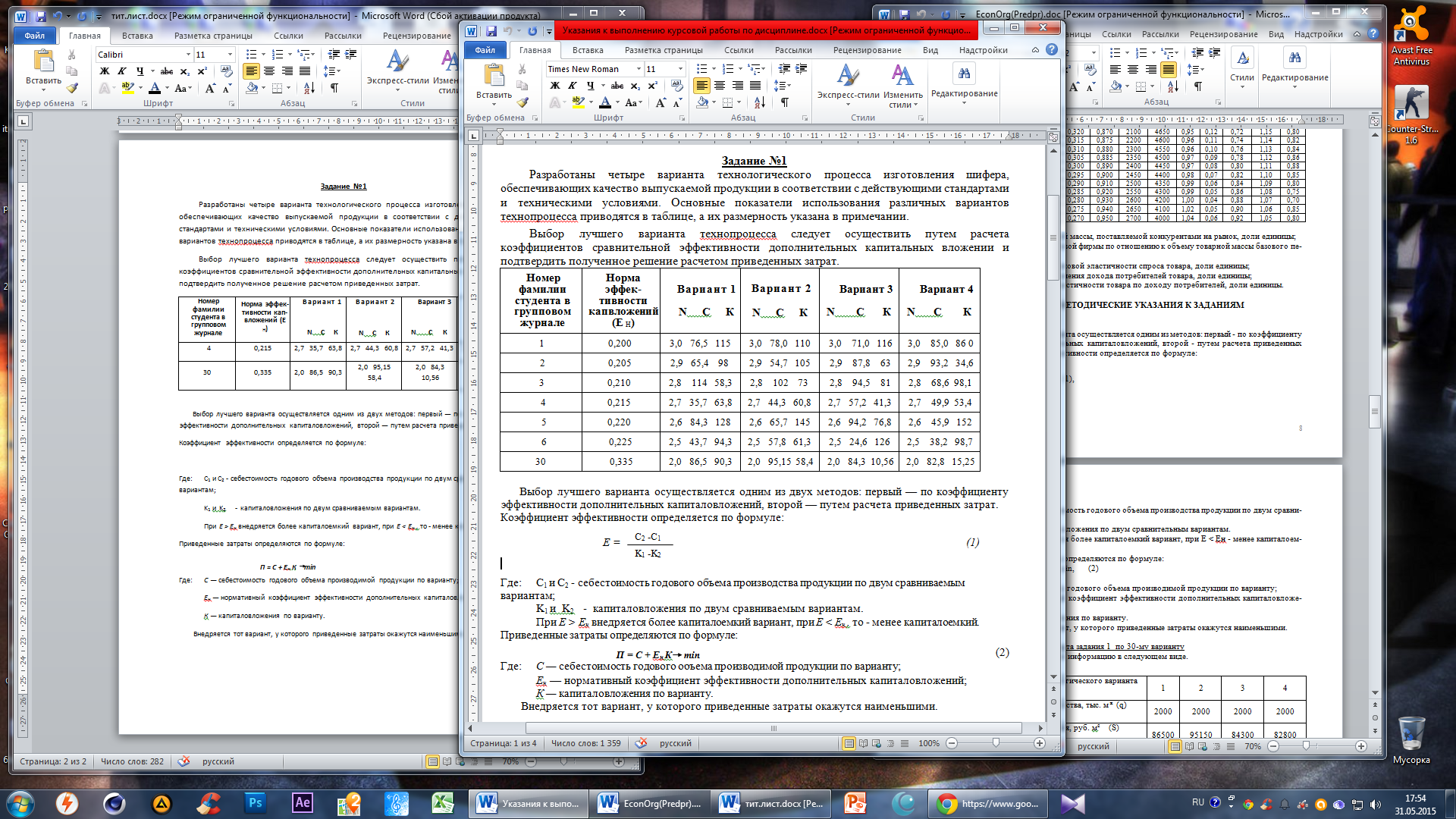Screen dimensions: 1456x819
Task: Click the Windows Start button
Action: tap(20, 803)
